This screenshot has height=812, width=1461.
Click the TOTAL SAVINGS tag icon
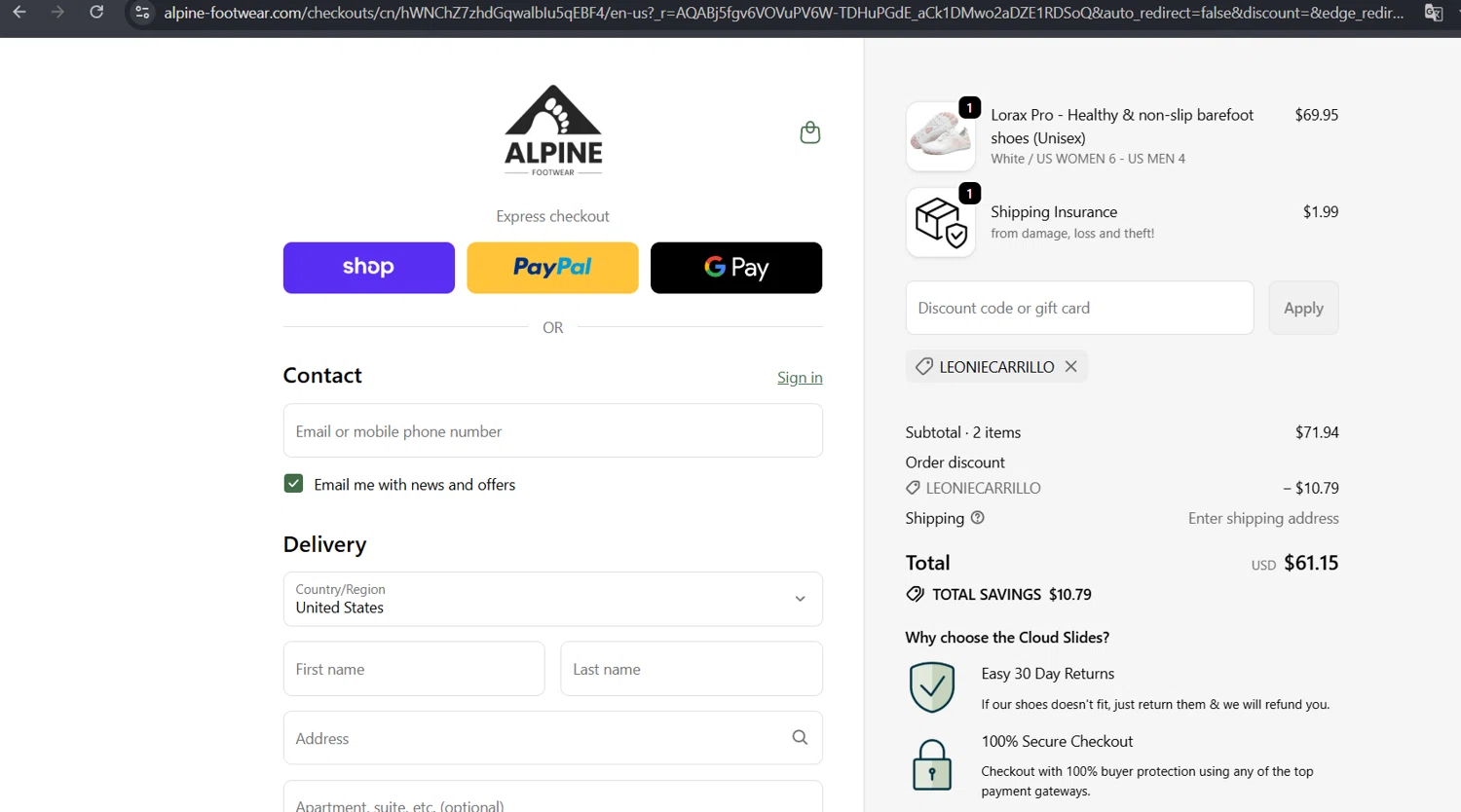915,594
